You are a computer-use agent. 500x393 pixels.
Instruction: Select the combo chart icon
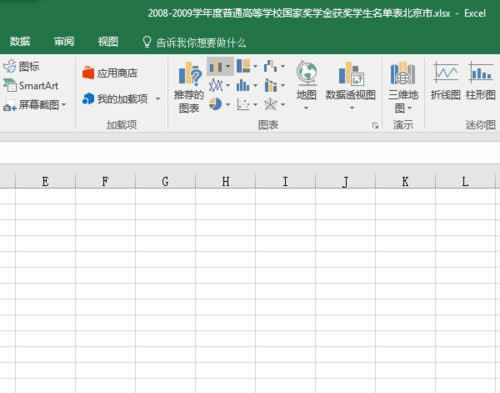[x=270, y=86]
